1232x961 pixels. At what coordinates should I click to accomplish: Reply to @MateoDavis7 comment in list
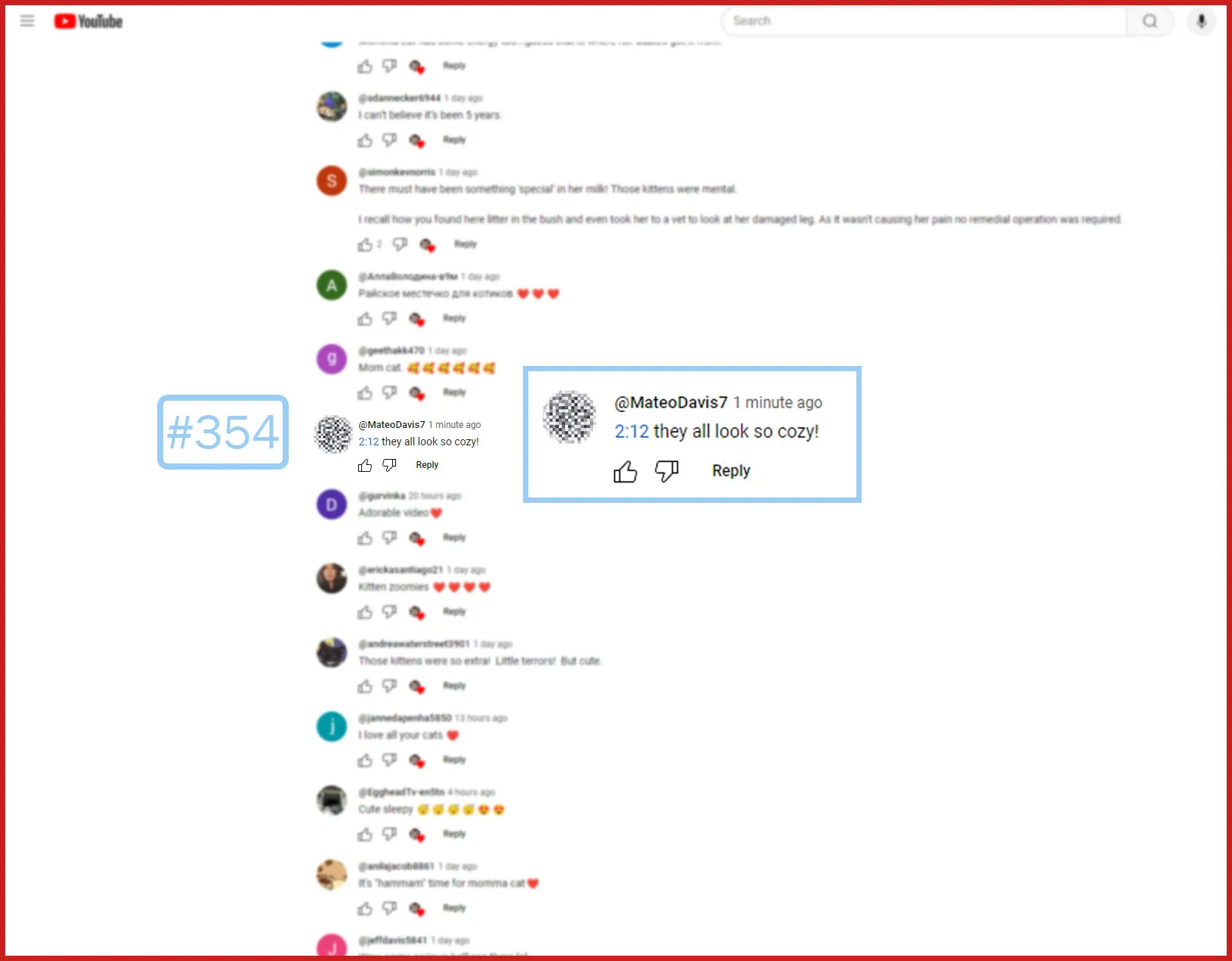427,465
